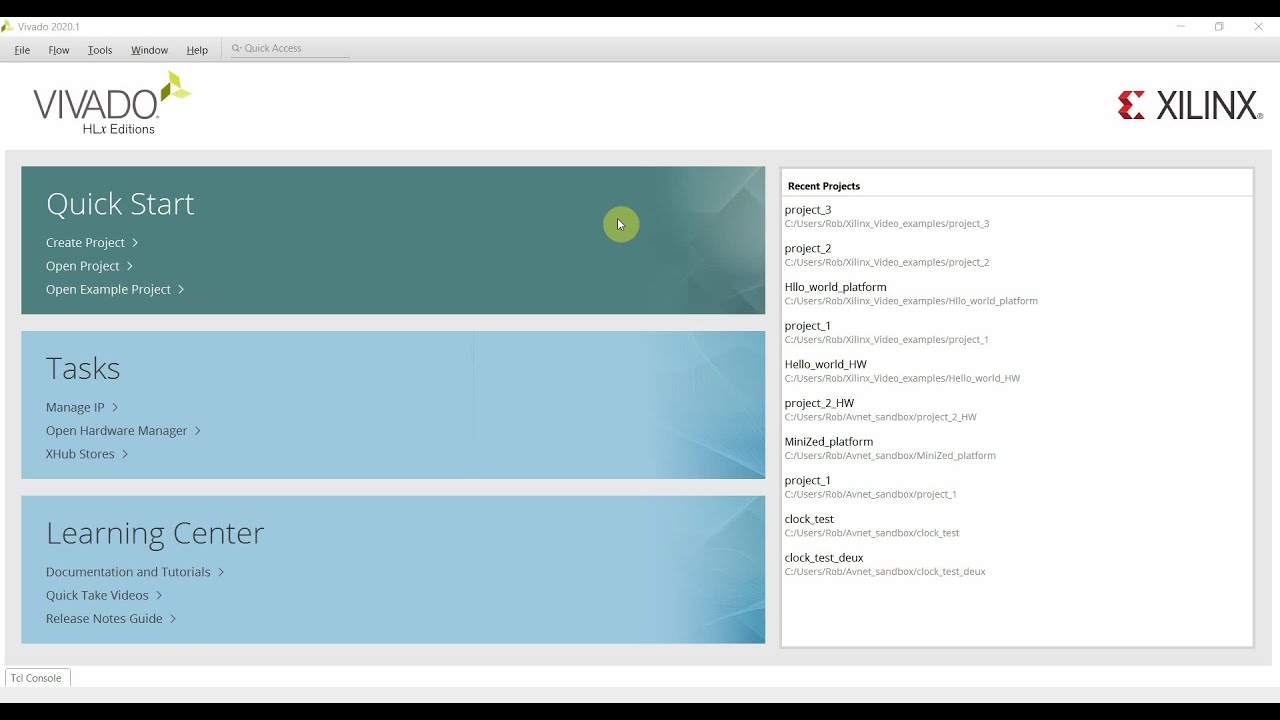
Task: Minimize the Vivado window
Action: coord(1180,26)
